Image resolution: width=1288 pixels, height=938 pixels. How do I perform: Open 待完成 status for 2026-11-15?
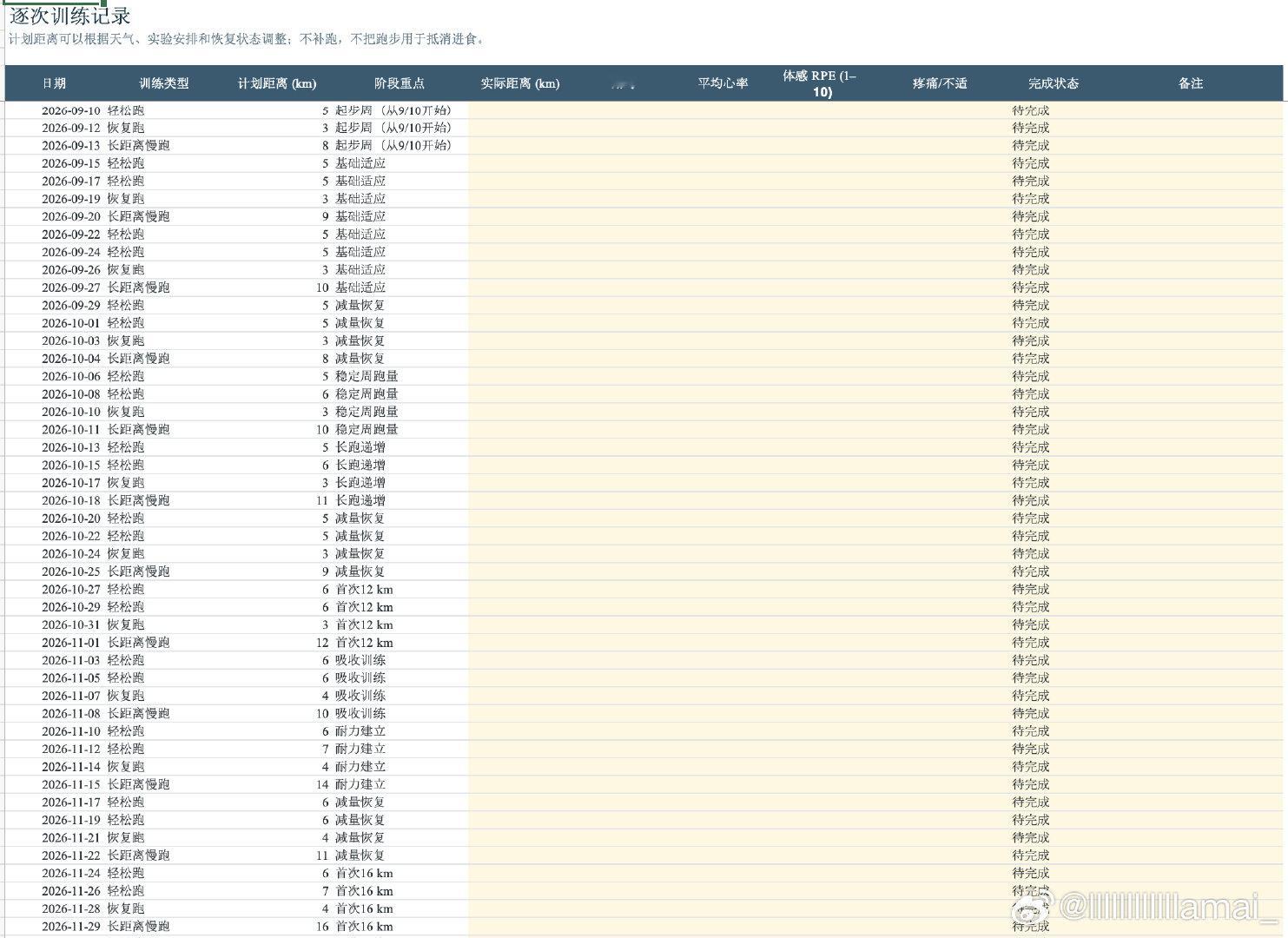tap(1031, 784)
